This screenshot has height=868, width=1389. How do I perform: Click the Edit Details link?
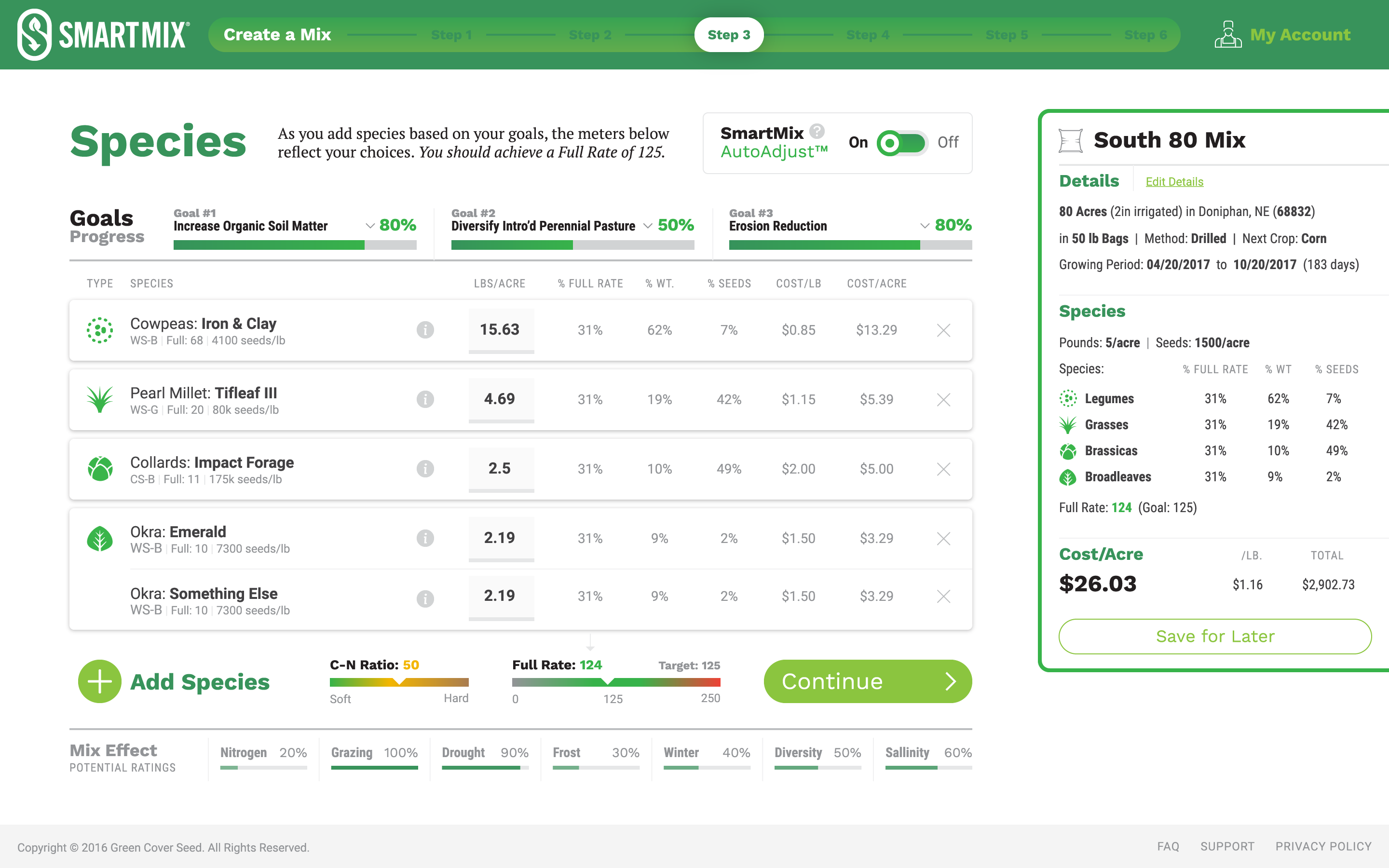pos(1174,182)
